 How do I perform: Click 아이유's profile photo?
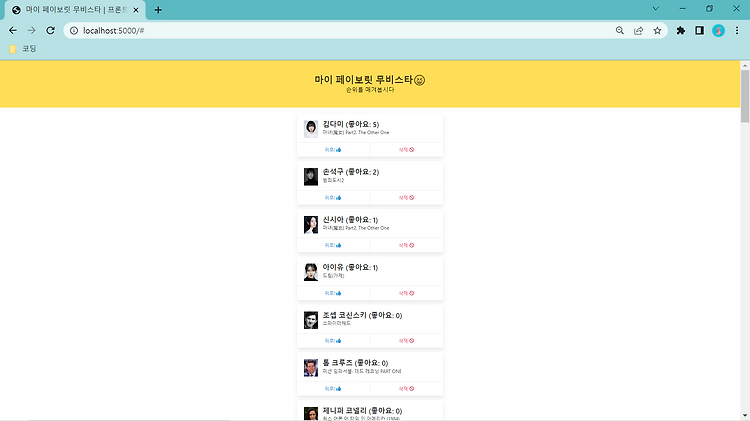pos(311,272)
